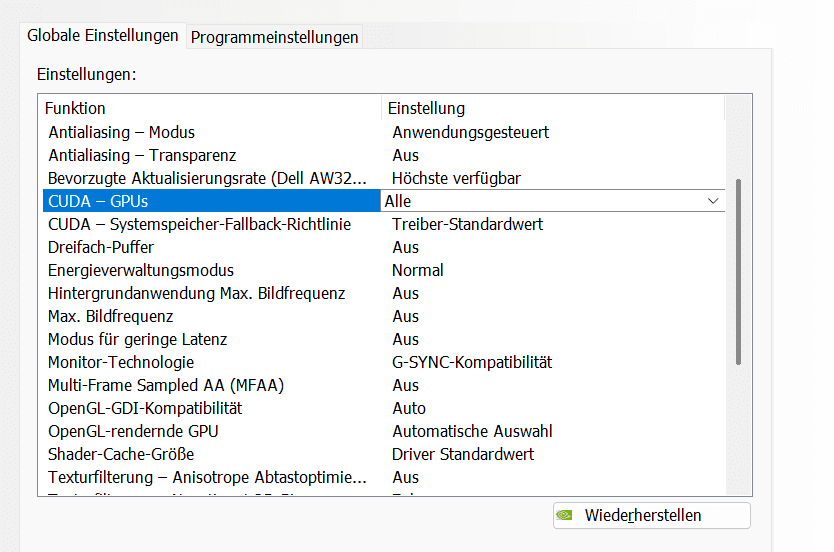The image size is (834, 552).
Task: Click Aus value for Hintergrundanwendung Max. Bildfrequenz
Action: click(x=405, y=293)
